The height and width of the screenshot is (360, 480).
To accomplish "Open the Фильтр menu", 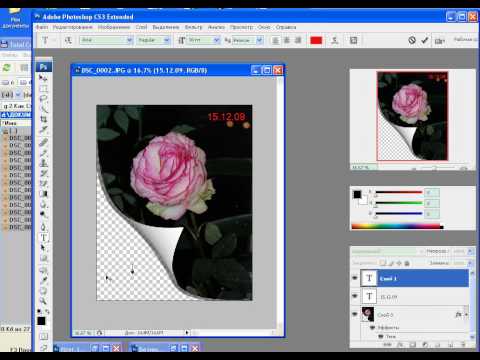I will [193, 27].
